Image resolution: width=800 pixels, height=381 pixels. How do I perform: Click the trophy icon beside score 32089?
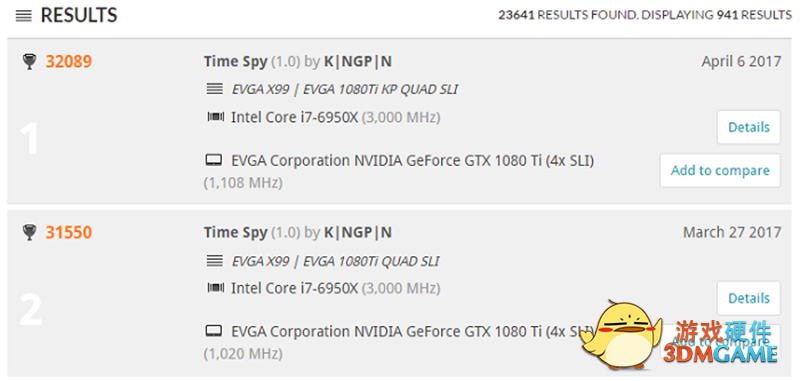(29, 62)
